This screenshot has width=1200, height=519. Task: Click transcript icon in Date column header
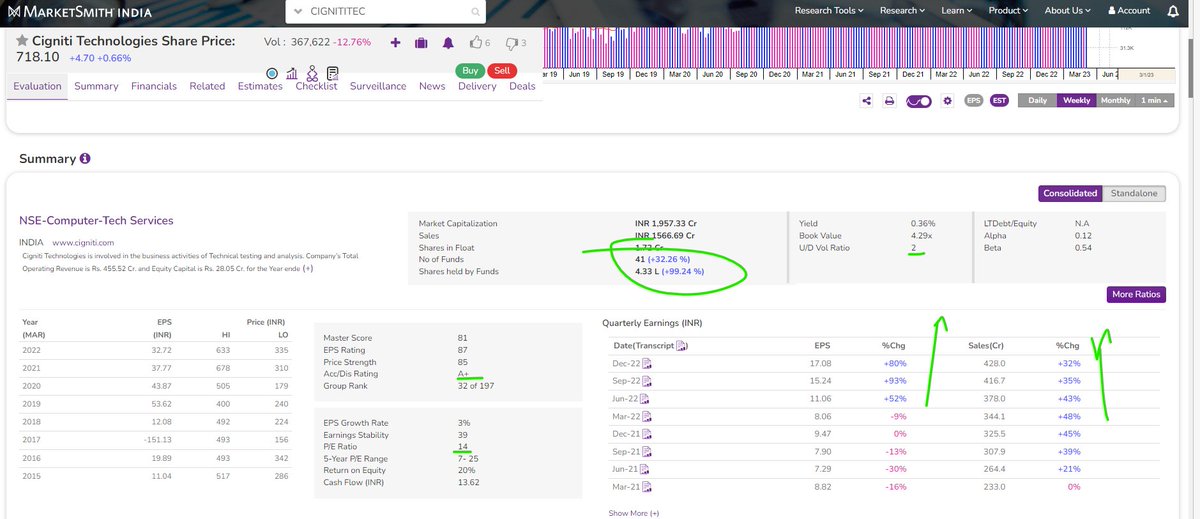tap(682, 346)
